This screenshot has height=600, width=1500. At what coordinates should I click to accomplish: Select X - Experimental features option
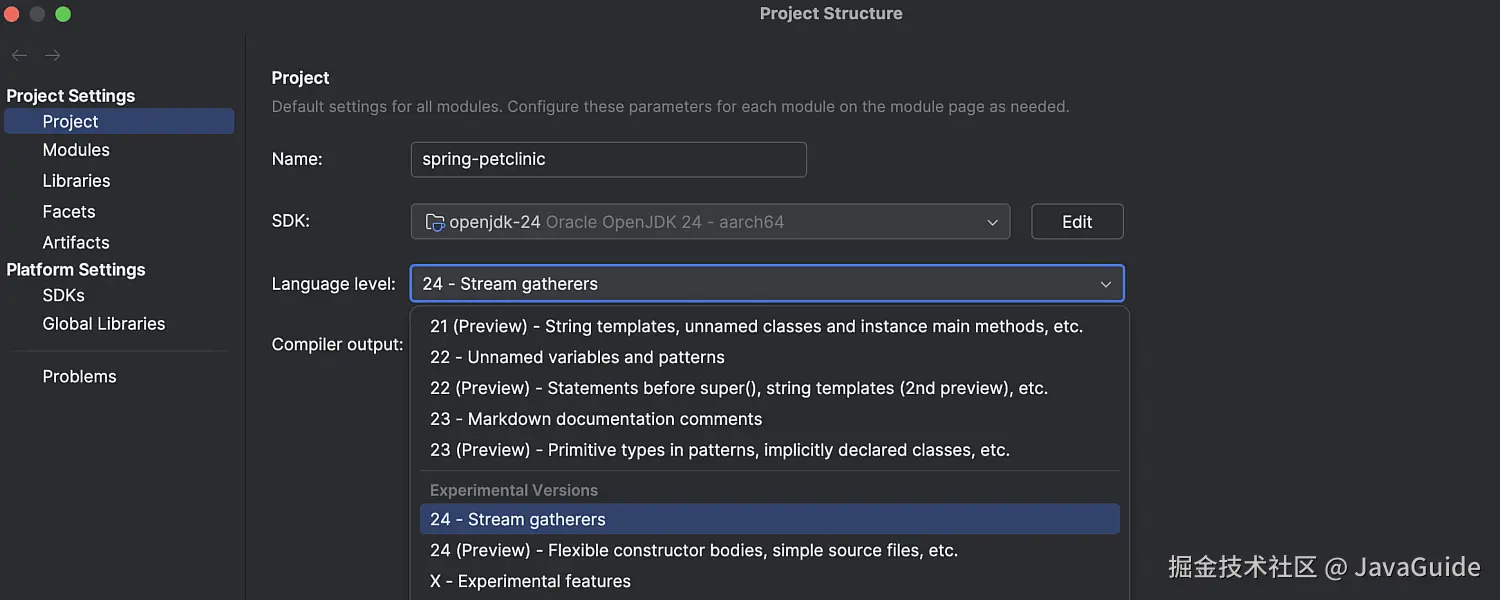tap(530, 581)
